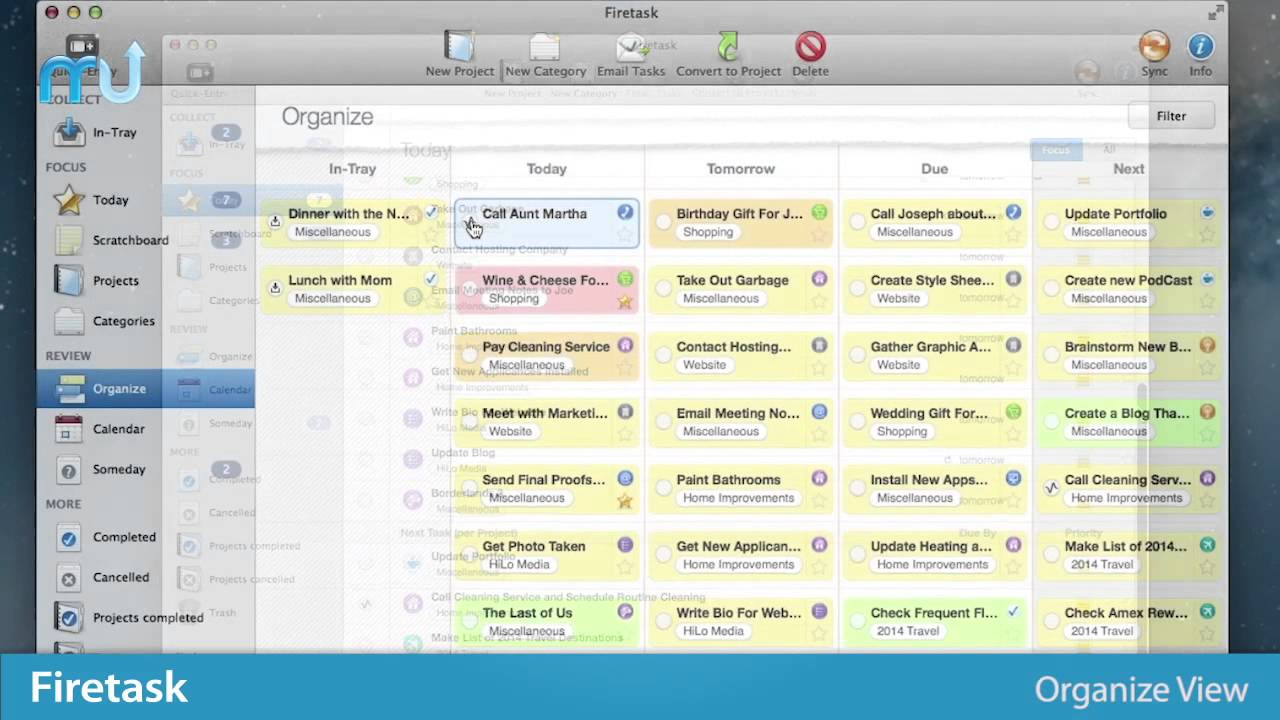Click category icon on Call Aunt Martha card
This screenshot has height=720, width=1280.
click(625, 212)
